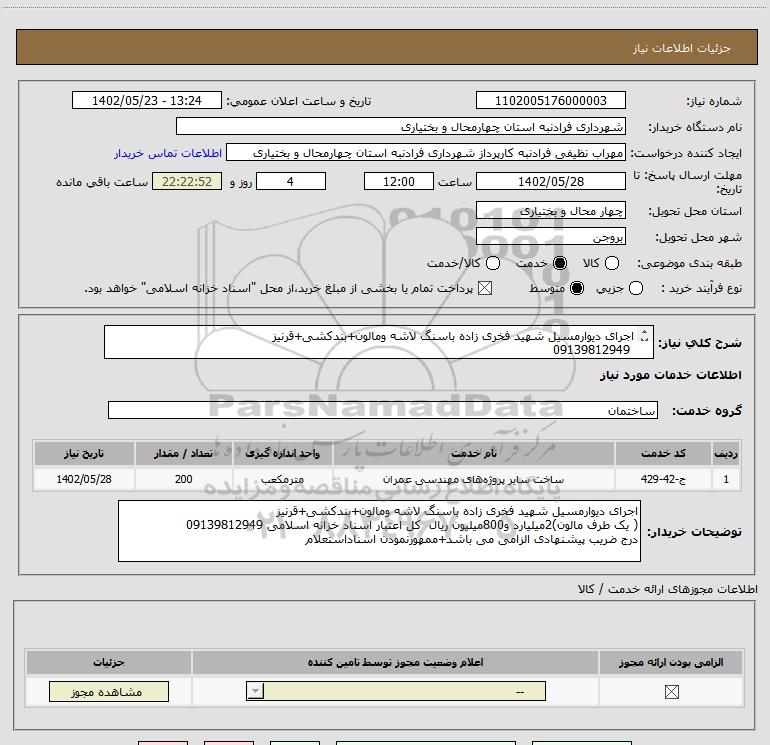The image size is (770, 745).
Task: Click the جزئیات اطلاعات نیاز page title
Action: (x=681, y=48)
